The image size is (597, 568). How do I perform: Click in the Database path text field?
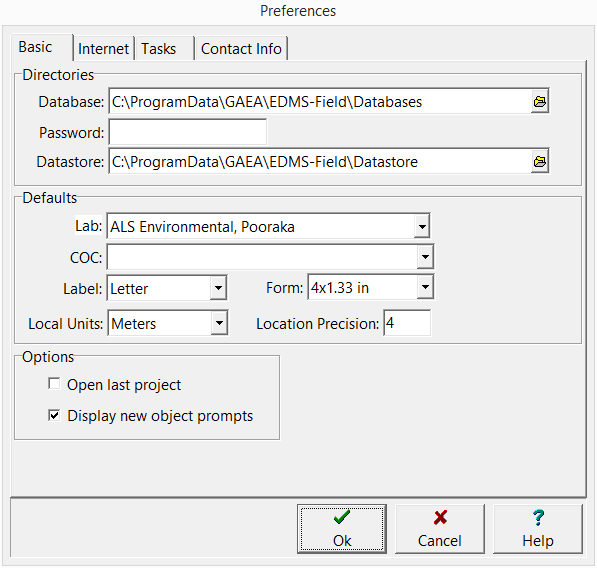(x=320, y=102)
